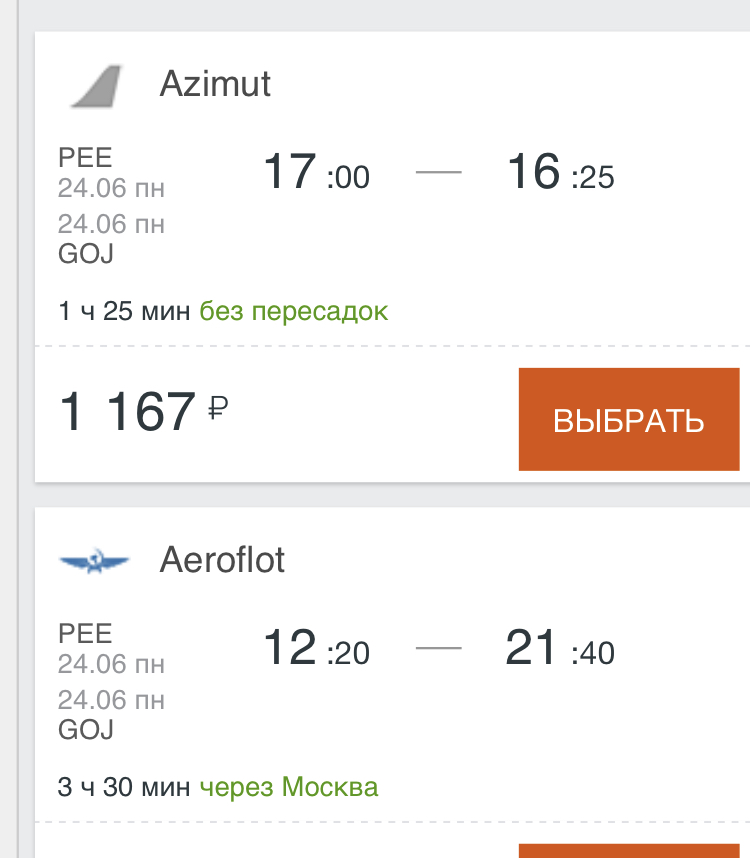Click Aeroflot departure time 12:20
Viewport: 750px width, 858px height.
tap(315, 648)
